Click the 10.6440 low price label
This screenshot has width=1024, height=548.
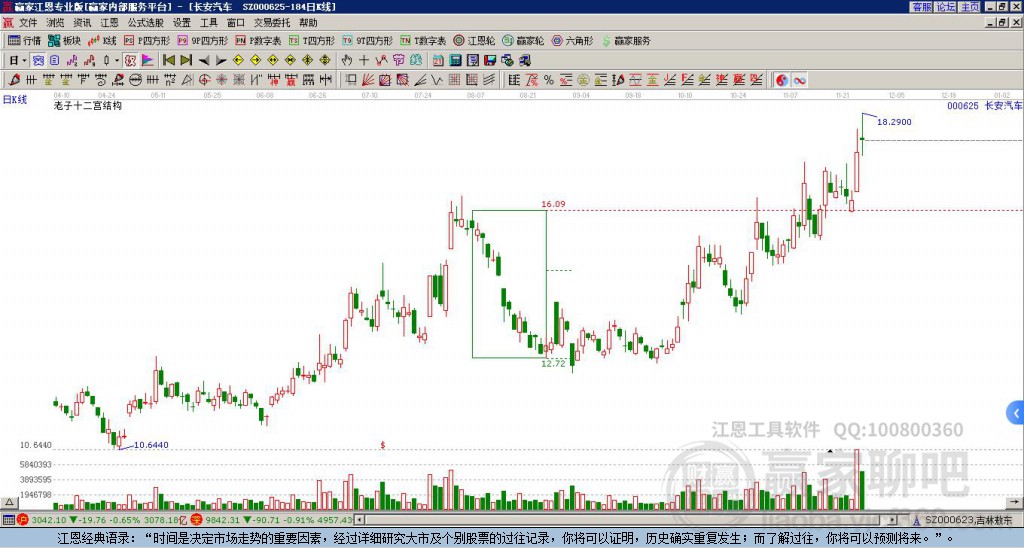click(151, 445)
